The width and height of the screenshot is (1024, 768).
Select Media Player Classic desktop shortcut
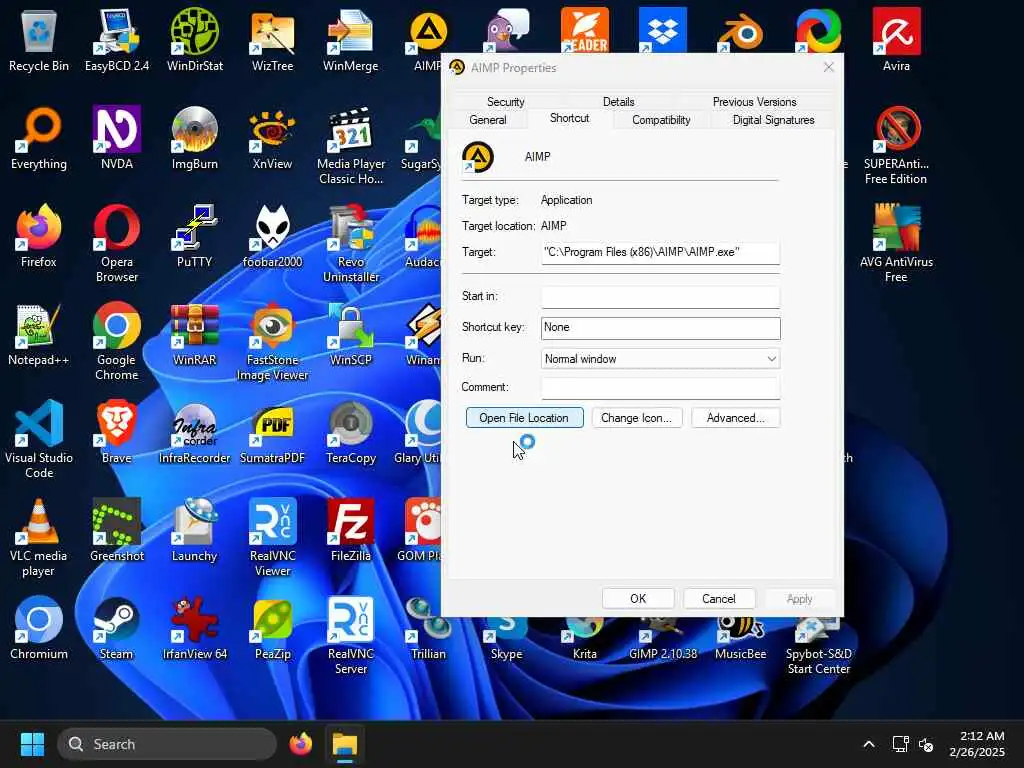pos(351,146)
